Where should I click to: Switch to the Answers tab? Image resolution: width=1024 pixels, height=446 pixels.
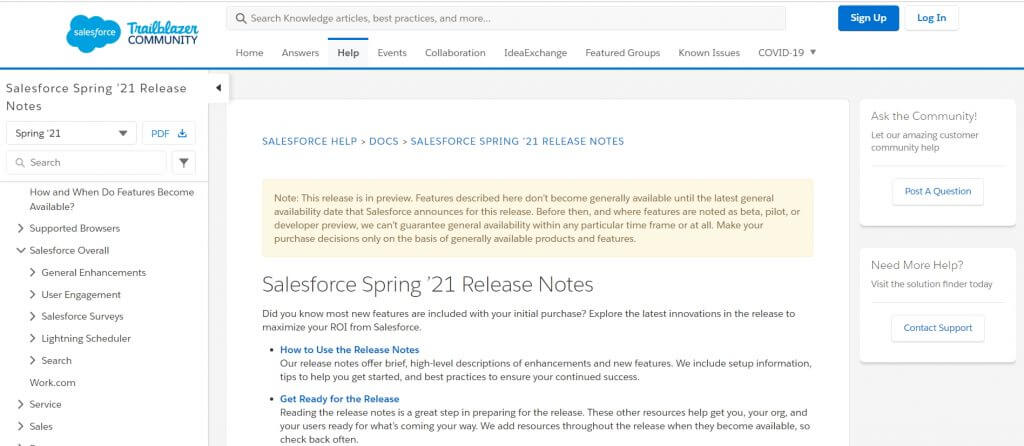[300, 53]
